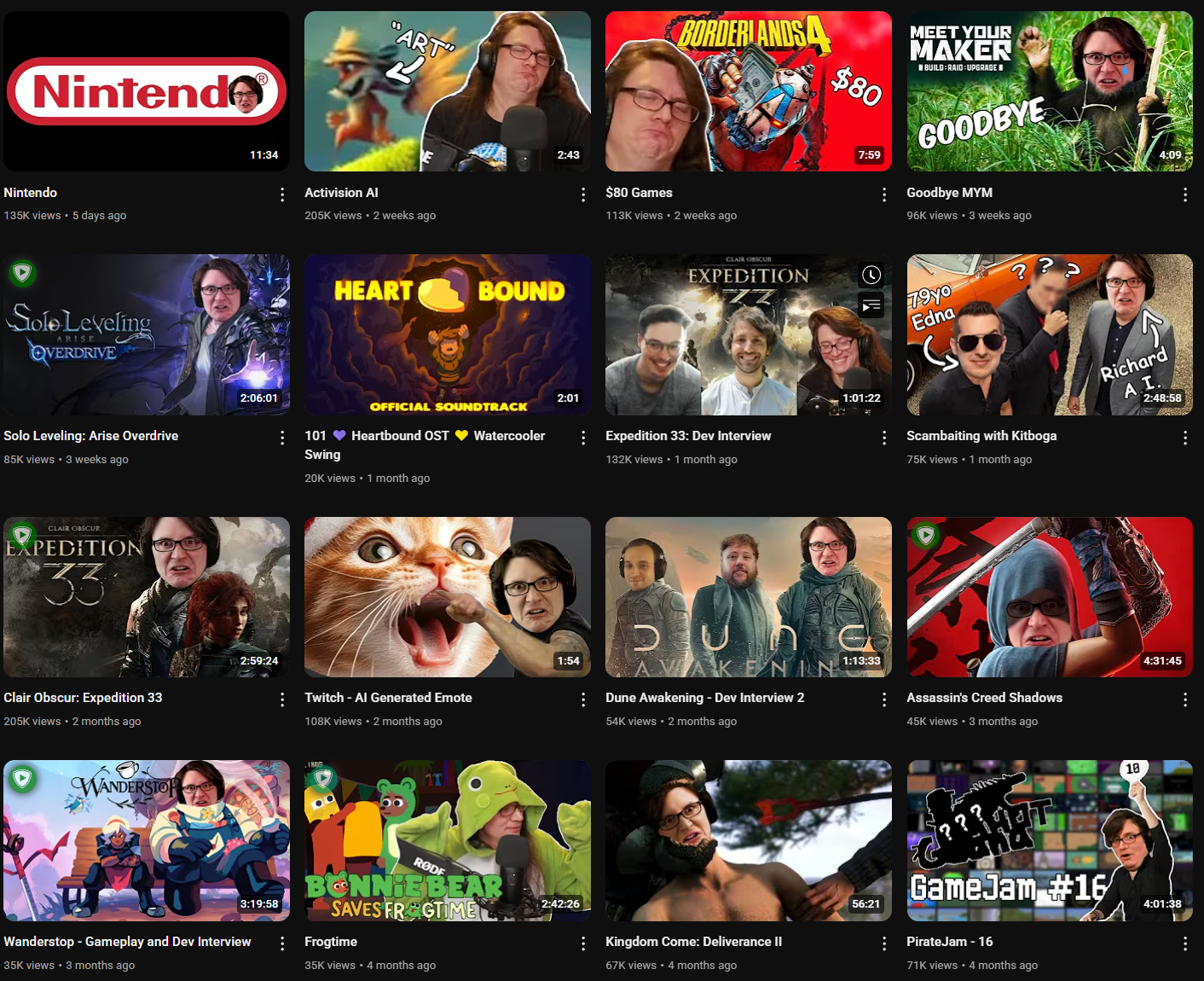Click '96K views • 3 weeks ago' text
This screenshot has height=981, width=1204.
(x=969, y=216)
